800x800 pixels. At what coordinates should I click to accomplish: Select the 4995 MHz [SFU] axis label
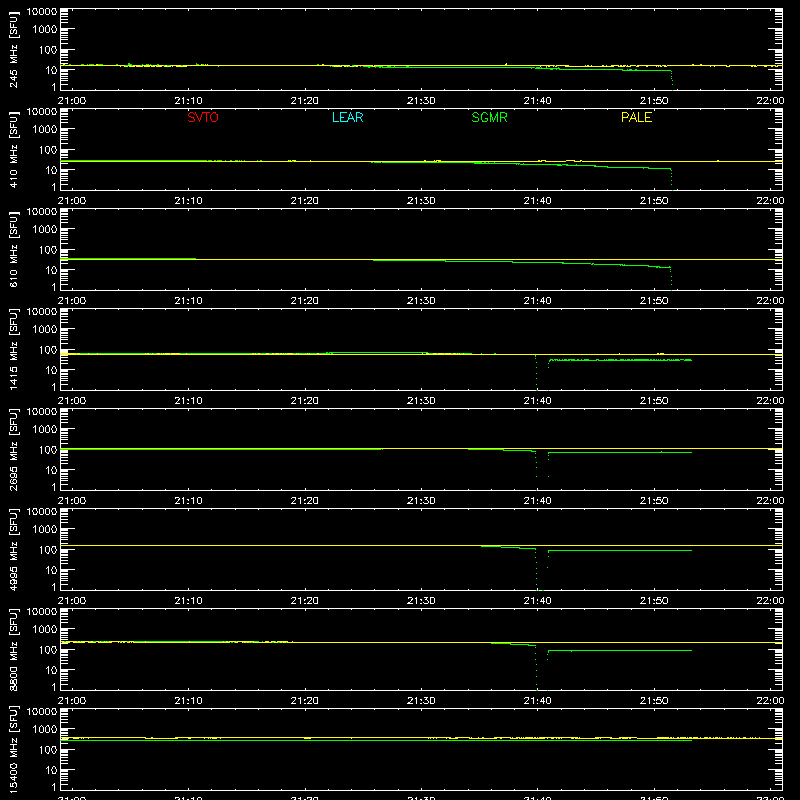tap(14, 549)
